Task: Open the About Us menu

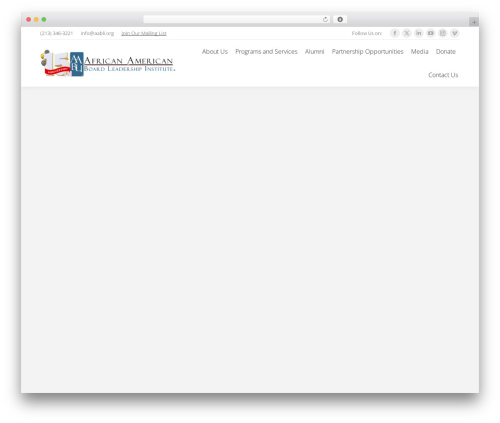Action: click(215, 52)
